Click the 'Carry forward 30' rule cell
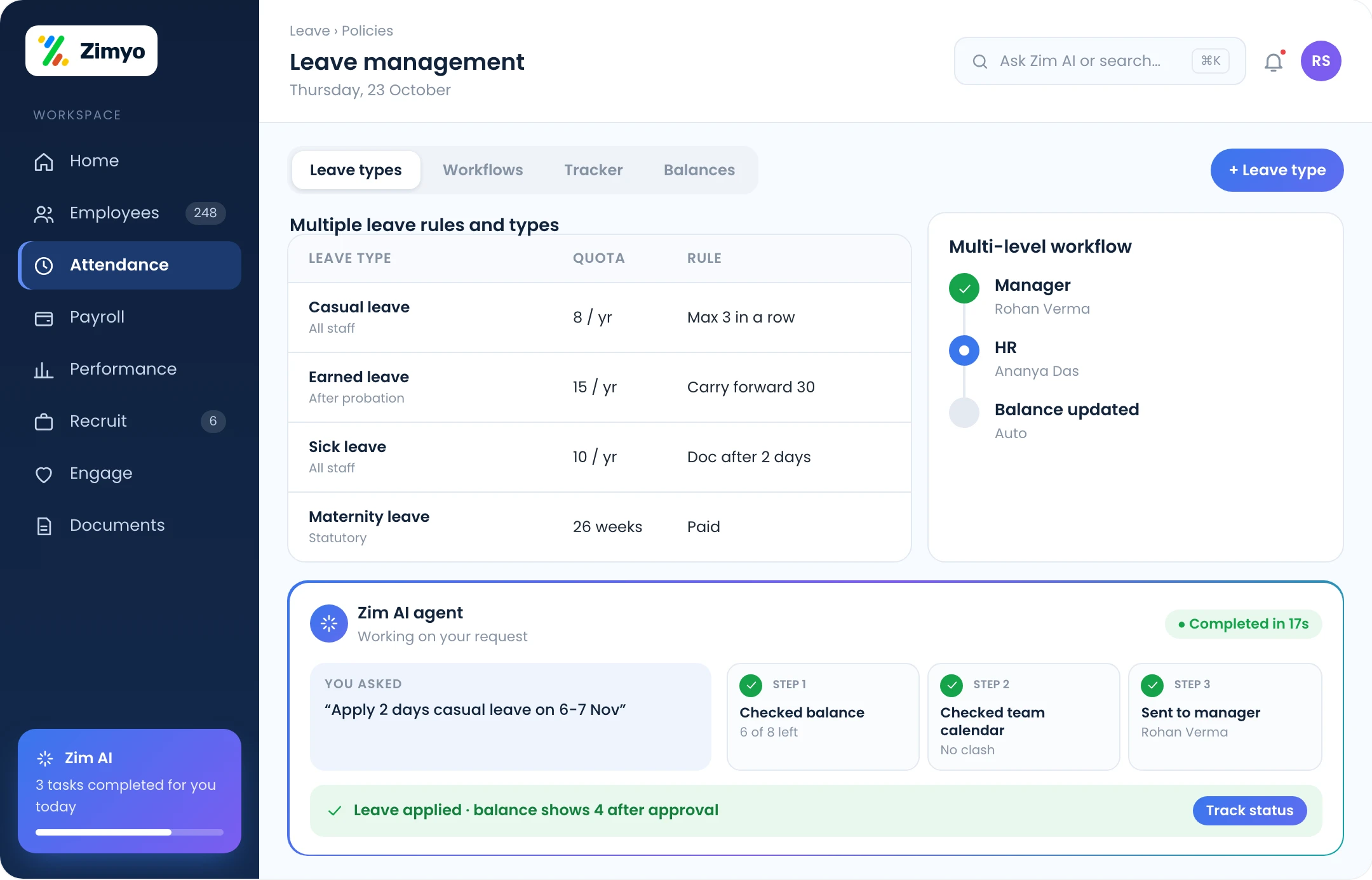This screenshot has height=880, width=1372. (751, 387)
